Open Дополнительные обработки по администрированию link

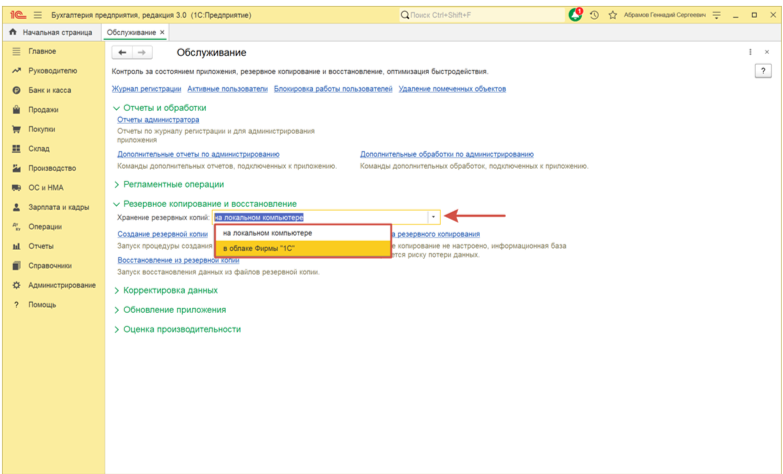tap(447, 154)
